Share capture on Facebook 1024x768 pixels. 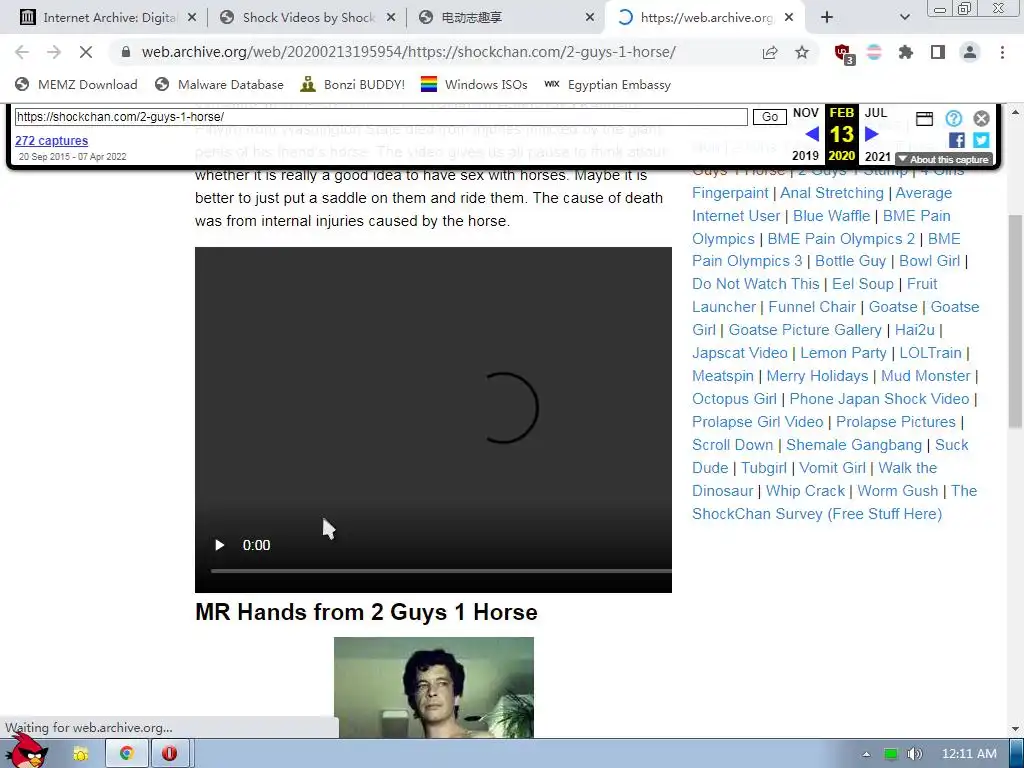coord(957,140)
